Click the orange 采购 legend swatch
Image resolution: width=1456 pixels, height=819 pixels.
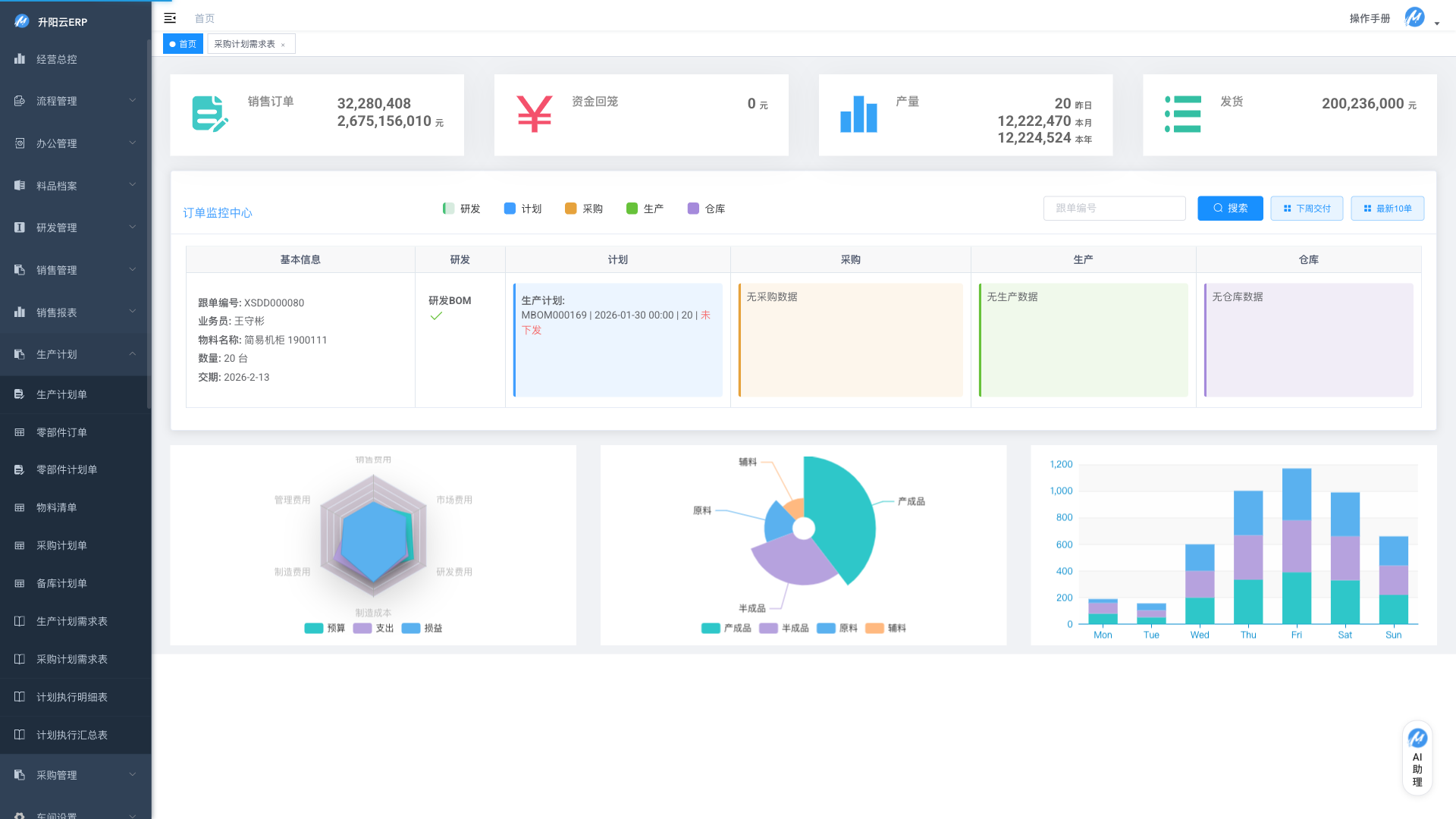(x=570, y=209)
